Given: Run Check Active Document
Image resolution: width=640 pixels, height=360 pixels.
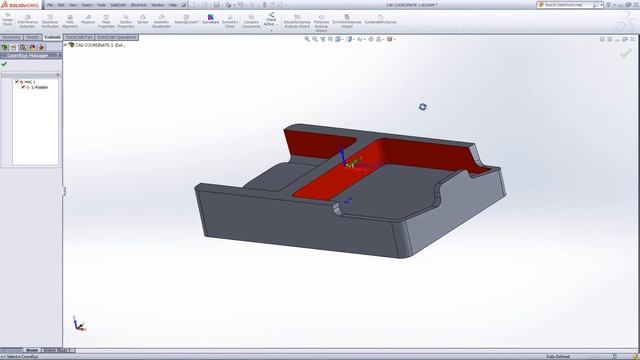Looking at the screenshot, I should click(x=271, y=19).
